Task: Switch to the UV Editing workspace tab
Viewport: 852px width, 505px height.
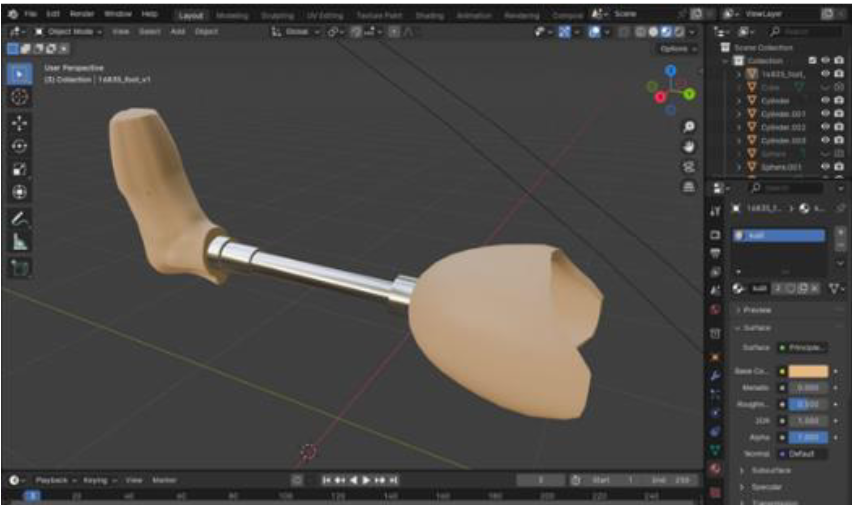Action: (324, 16)
